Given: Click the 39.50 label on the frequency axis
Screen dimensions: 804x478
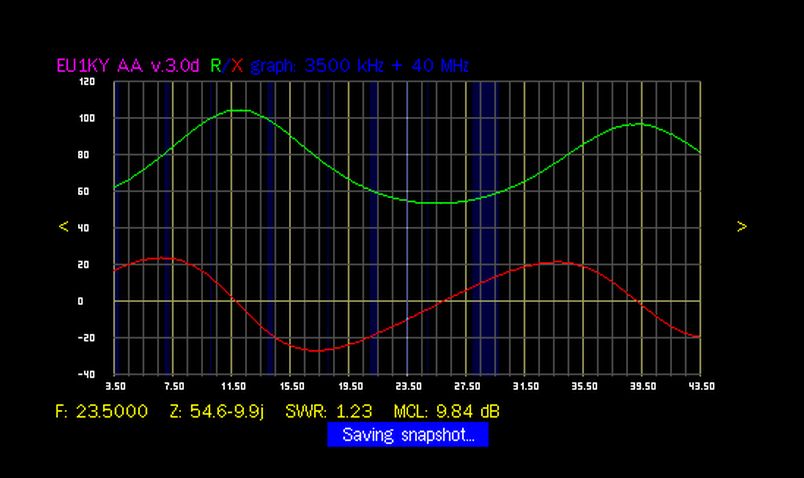Looking at the screenshot, I should pyautogui.click(x=642, y=385).
